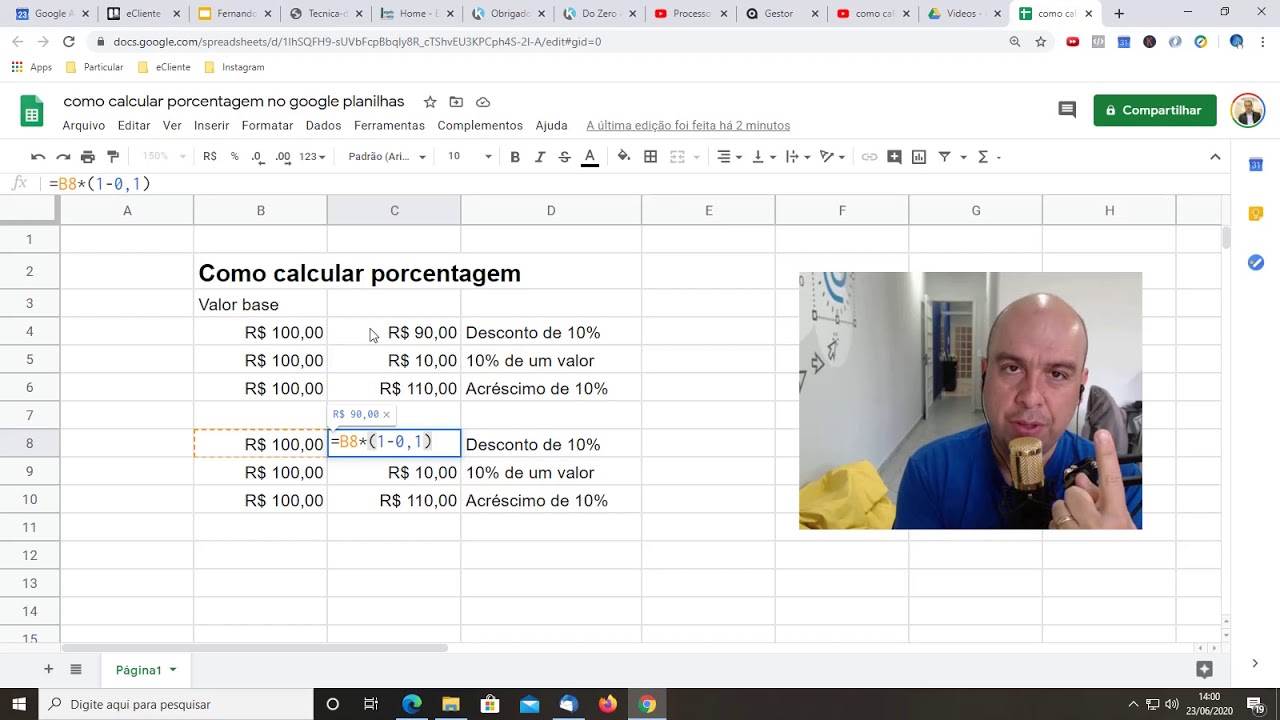This screenshot has height=720, width=1280.
Task: Bookmark this page with star icon
Action: 1041,42
